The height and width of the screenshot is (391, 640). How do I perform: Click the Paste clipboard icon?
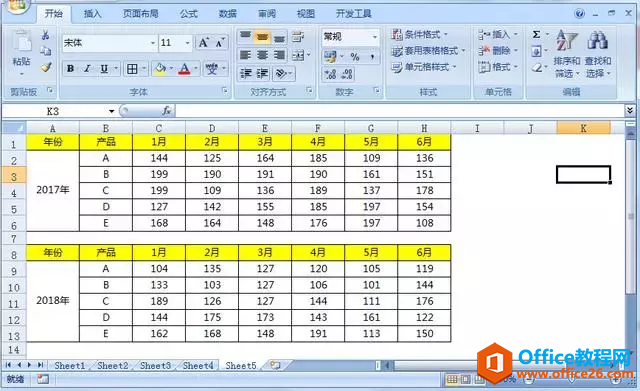tap(21, 42)
